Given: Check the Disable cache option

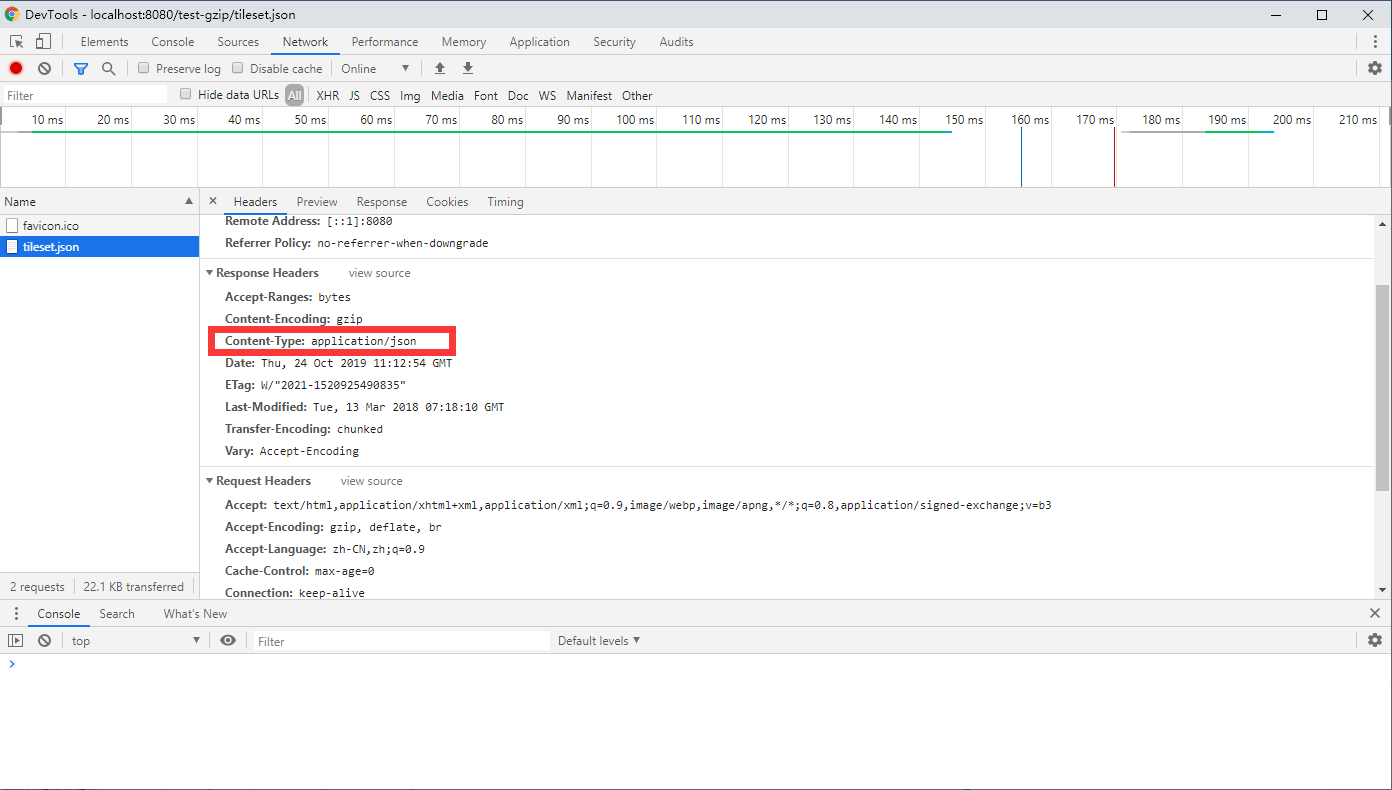Looking at the screenshot, I should 237,67.
